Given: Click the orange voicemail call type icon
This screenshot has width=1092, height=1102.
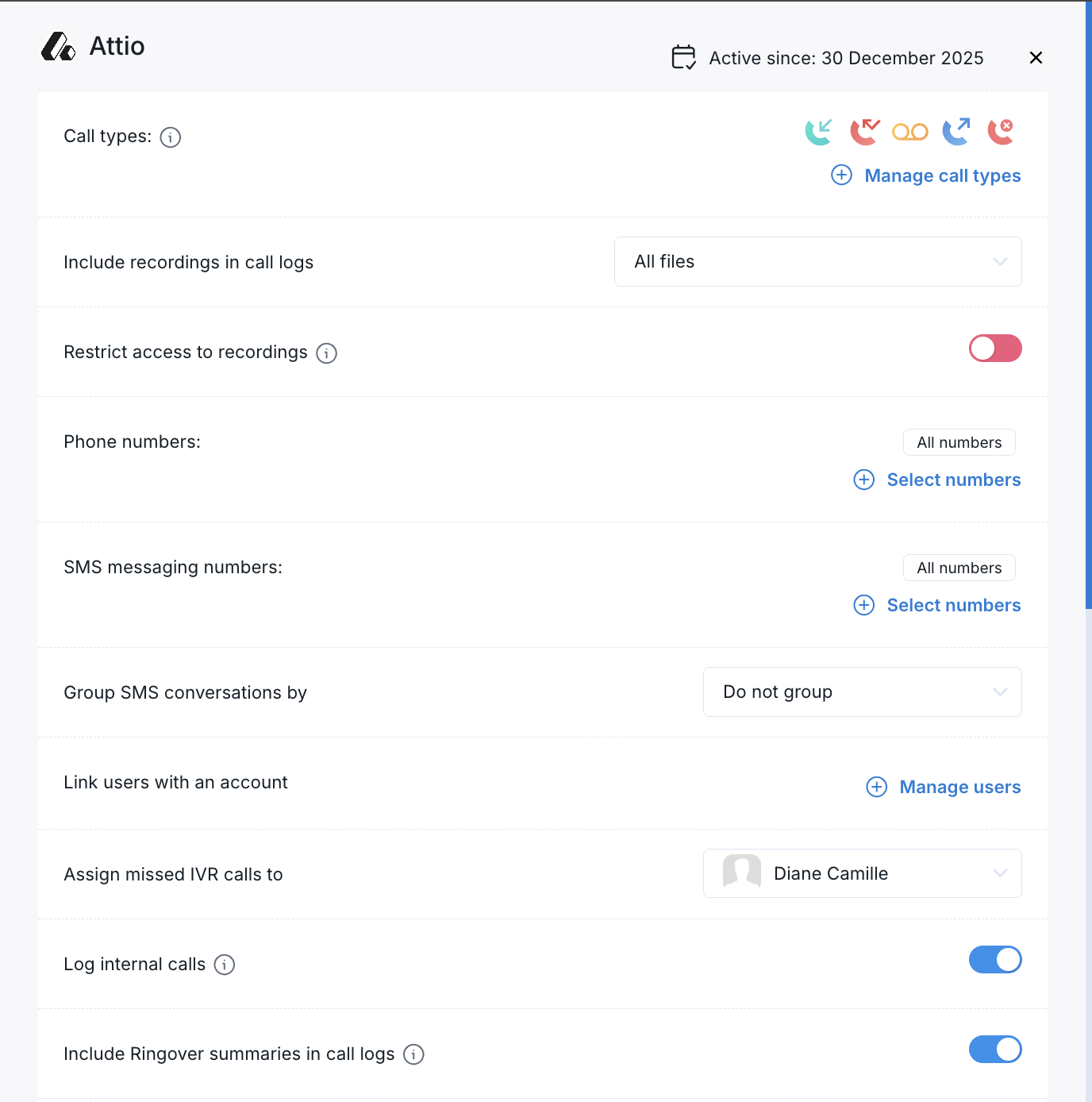Looking at the screenshot, I should [x=909, y=132].
